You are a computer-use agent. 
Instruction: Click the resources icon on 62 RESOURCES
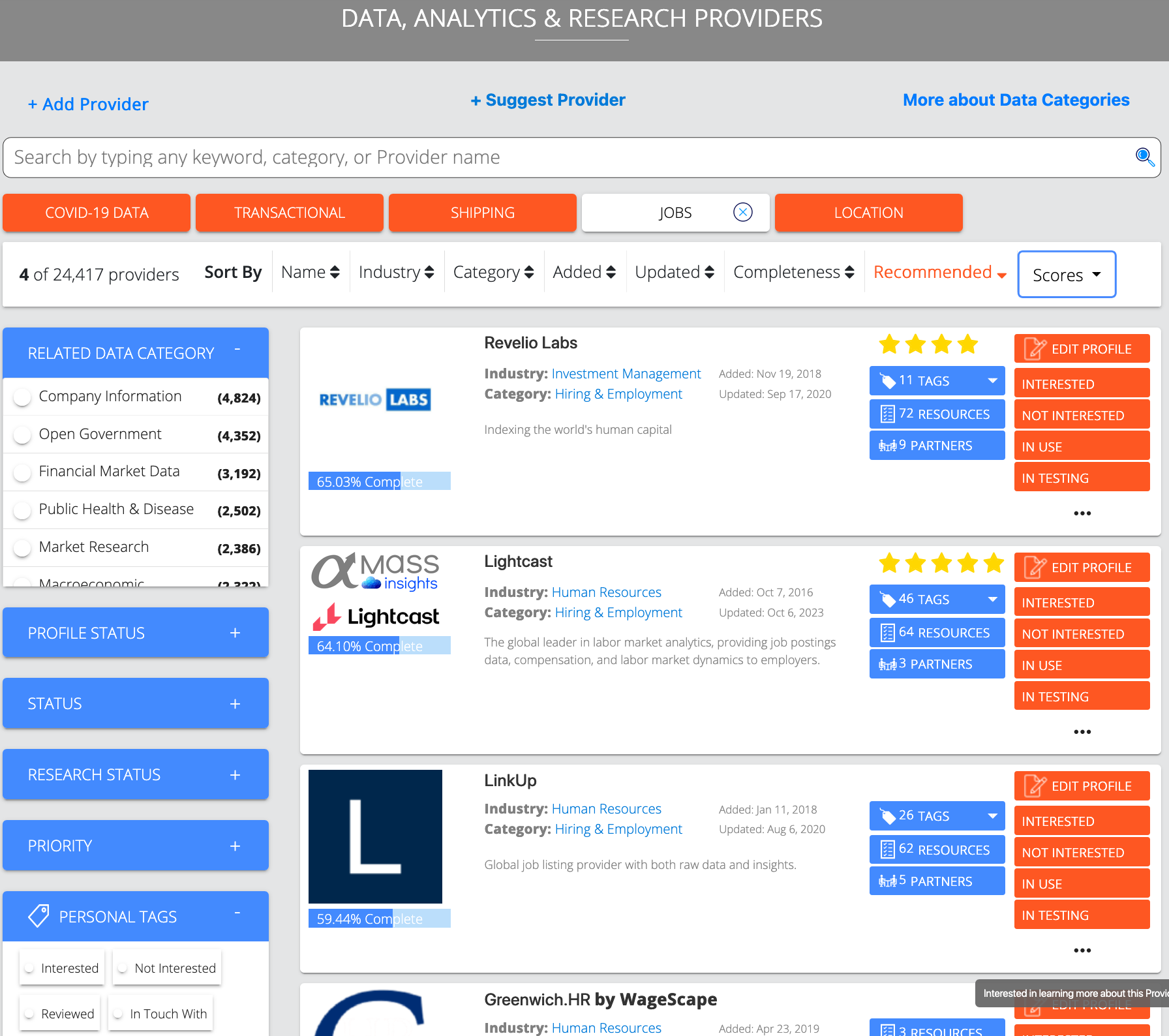pos(887,849)
